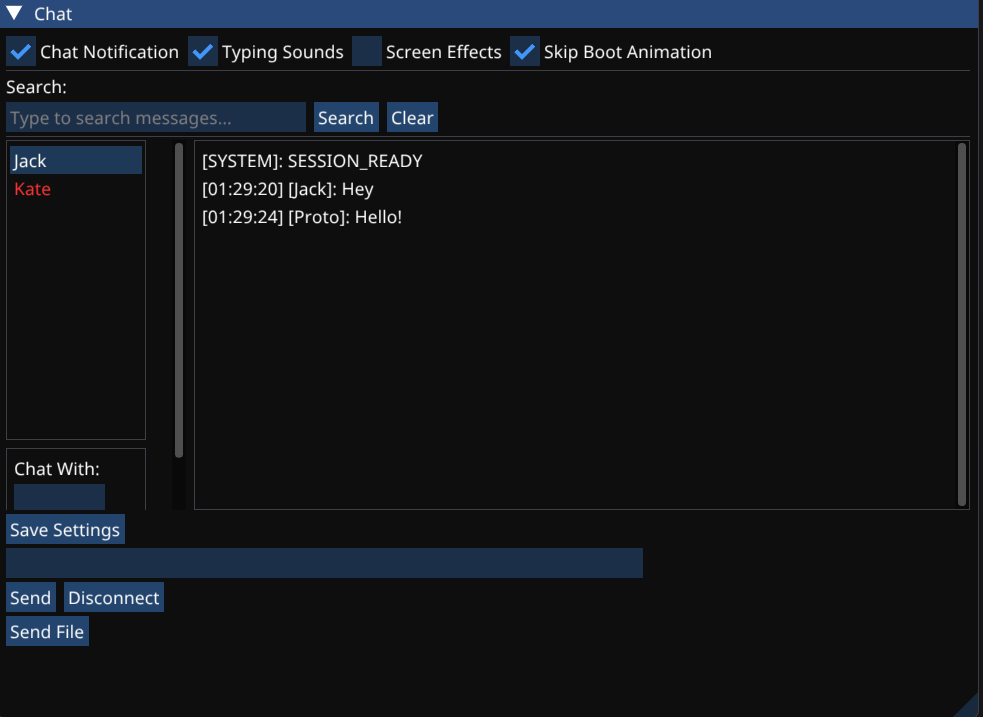This screenshot has height=717, width=983.
Task: Click the message composition input field
Action: click(x=322, y=563)
